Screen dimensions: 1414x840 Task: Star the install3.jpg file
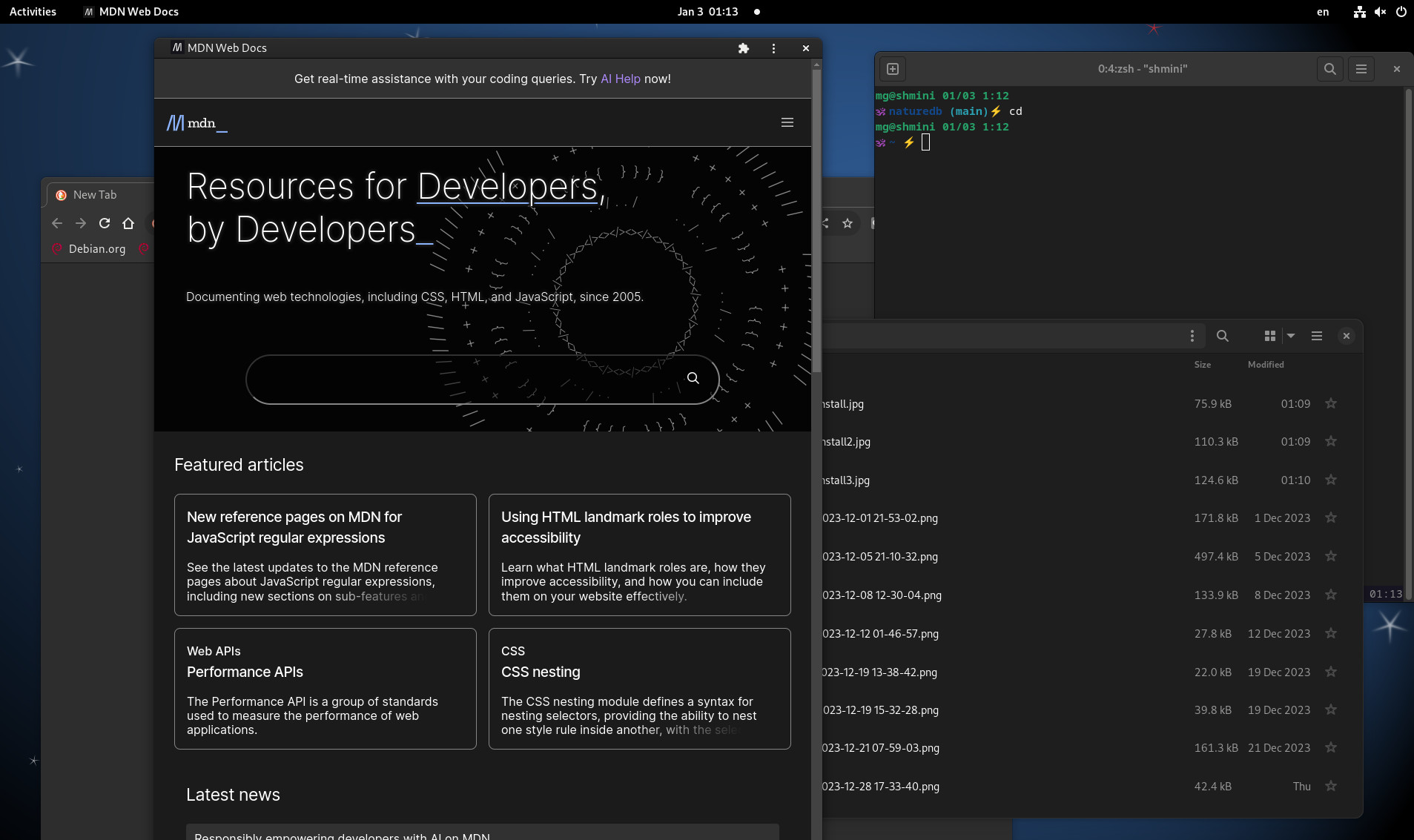coord(1331,480)
